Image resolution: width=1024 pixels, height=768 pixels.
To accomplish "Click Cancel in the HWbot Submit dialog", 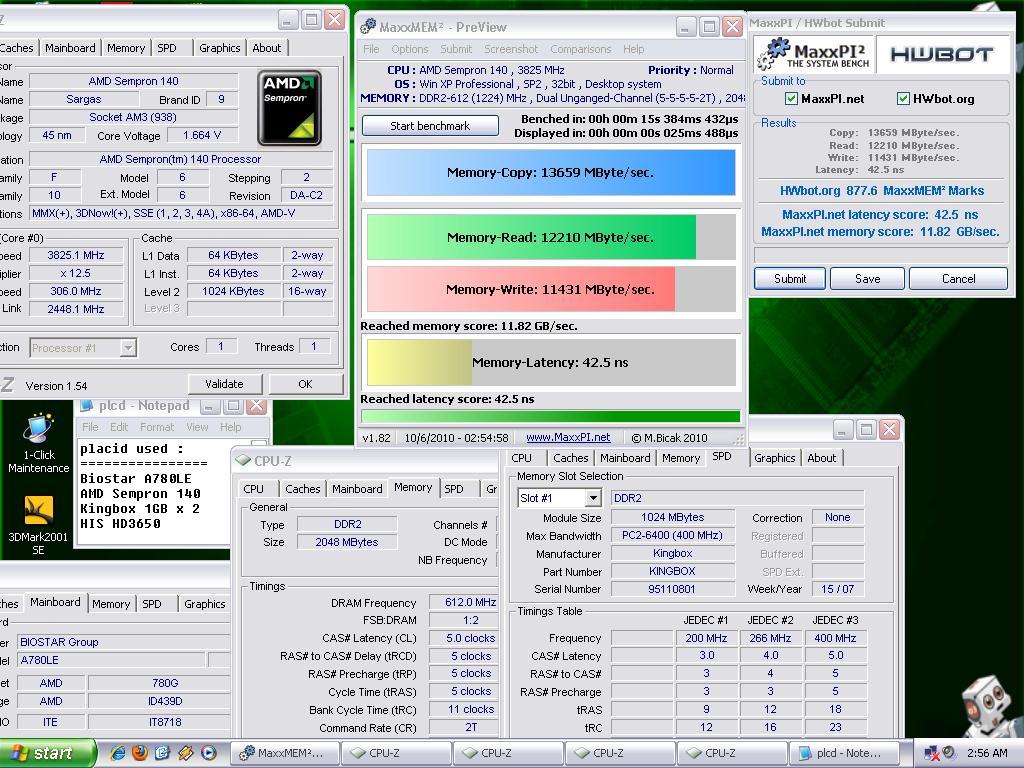I will [x=958, y=278].
